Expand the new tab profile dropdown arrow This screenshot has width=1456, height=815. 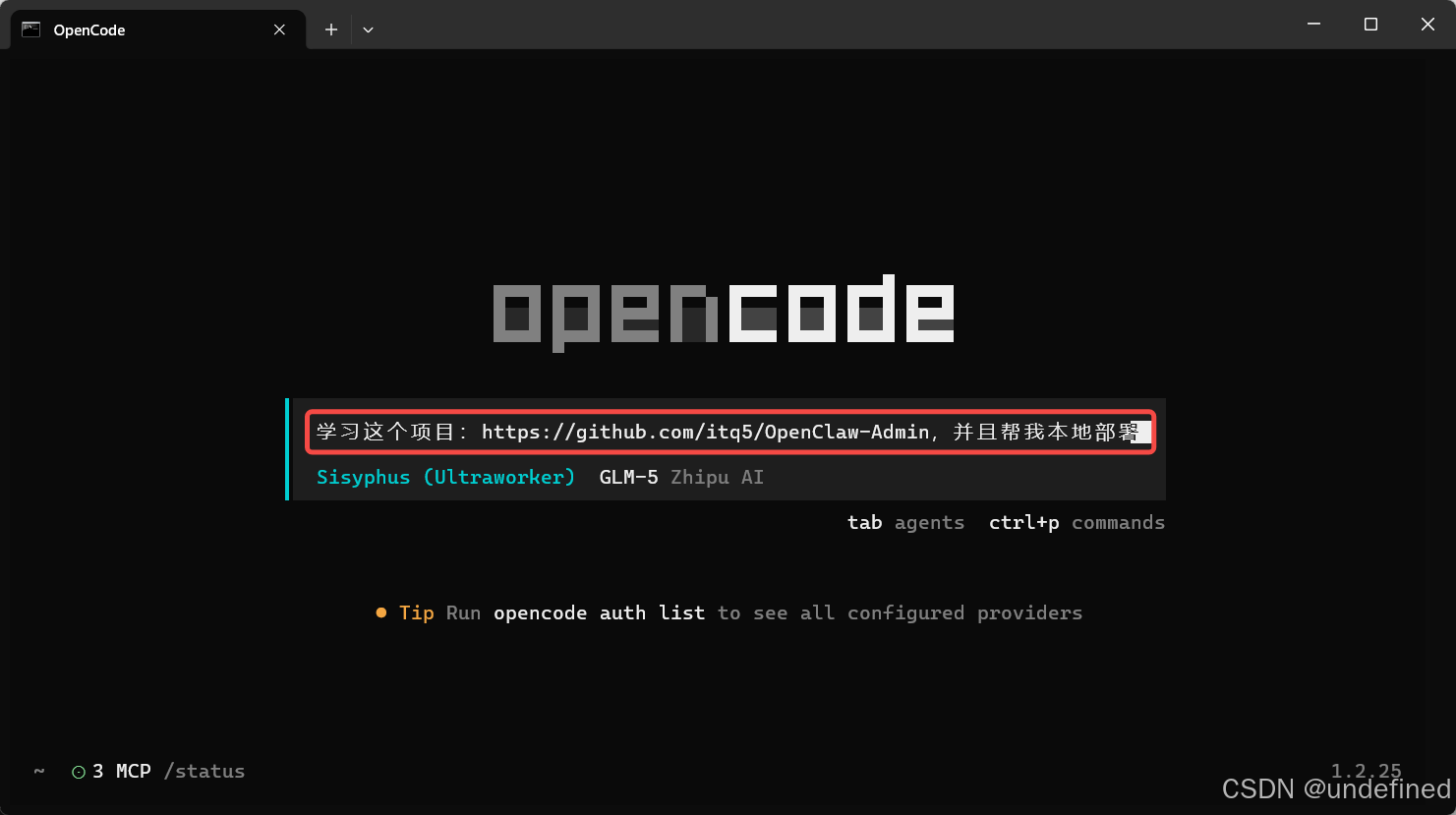pyautogui.click(x=368, y=29)
